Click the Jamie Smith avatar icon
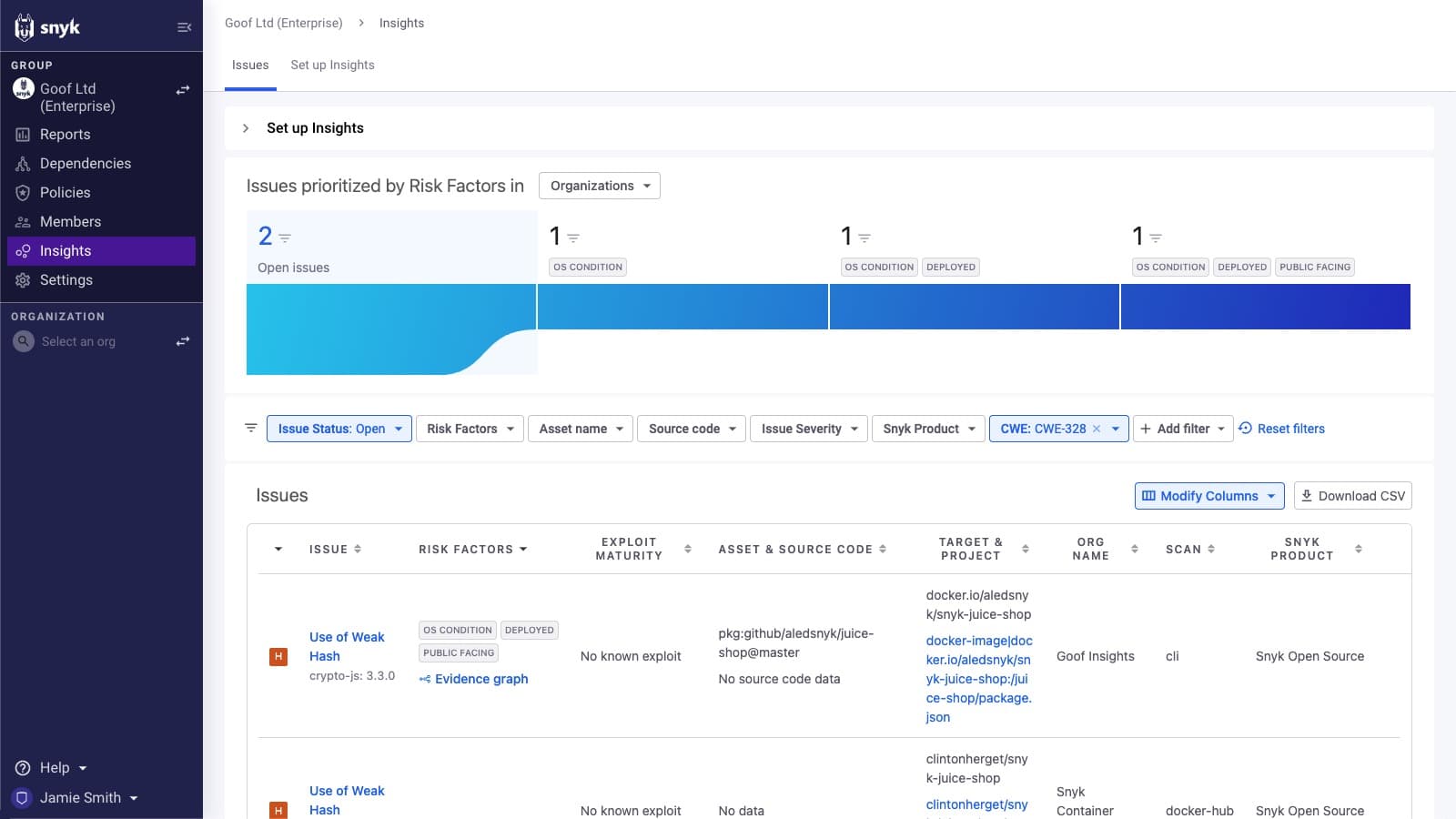This screenshot has height=819, width=1456. 23,798
